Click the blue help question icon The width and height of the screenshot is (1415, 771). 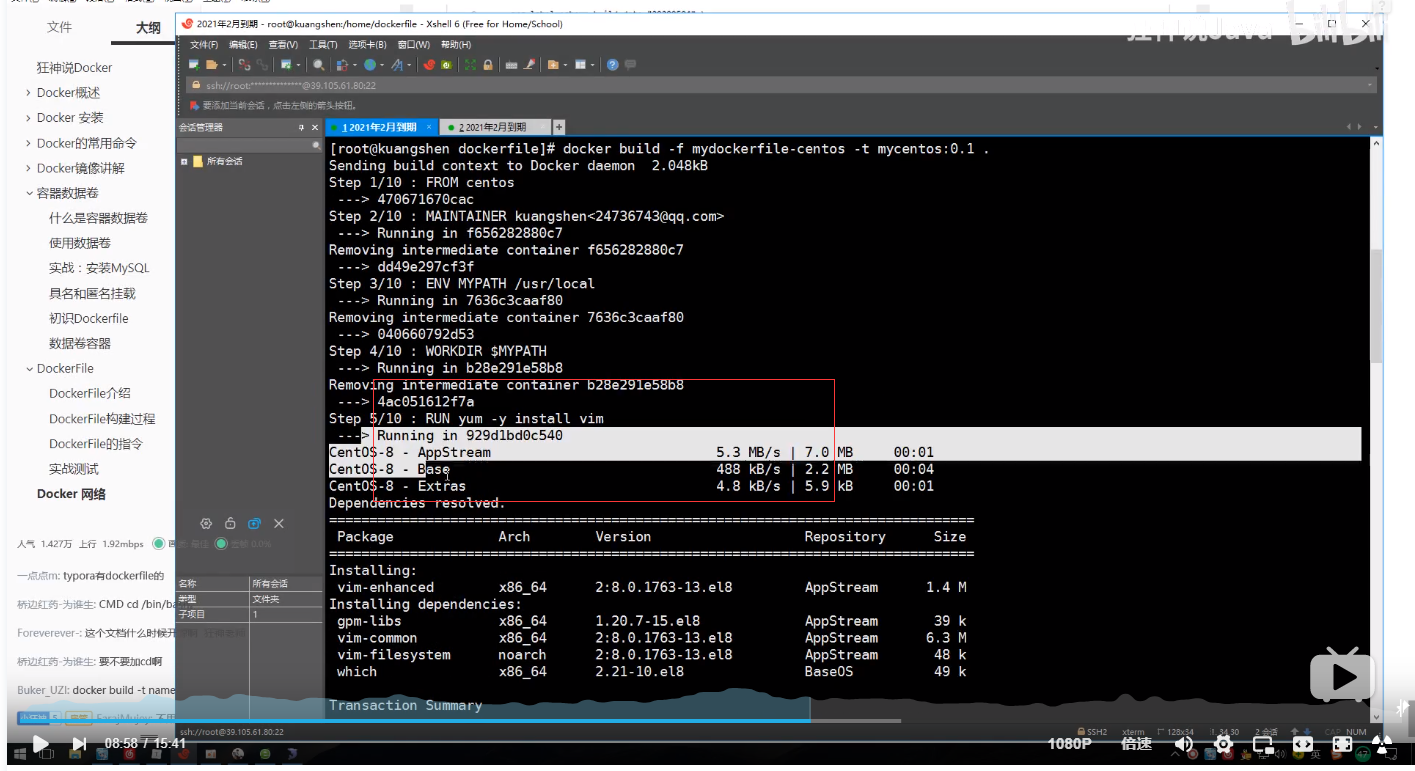[612, 65]
